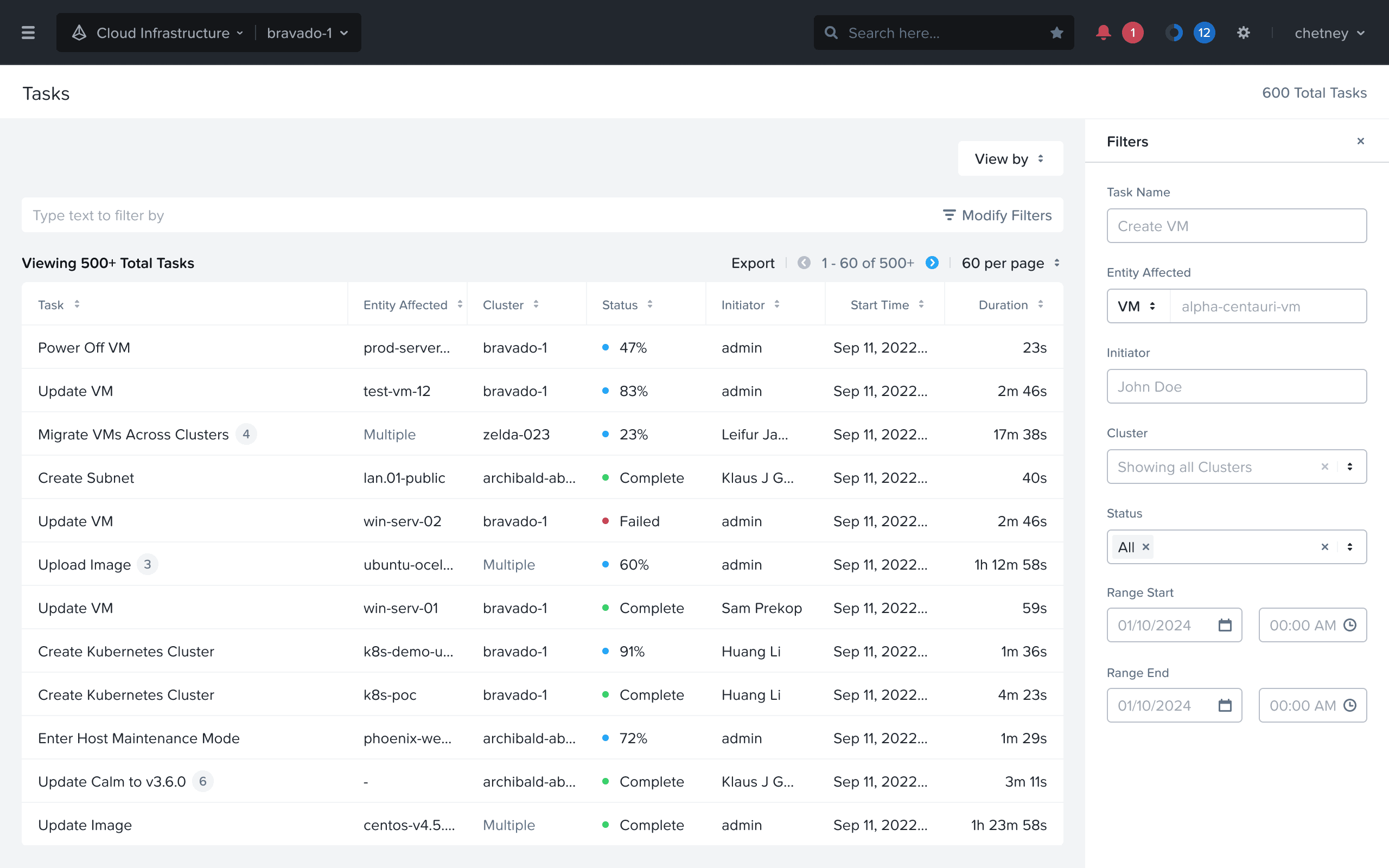Click Export tasks

point(753,263)
